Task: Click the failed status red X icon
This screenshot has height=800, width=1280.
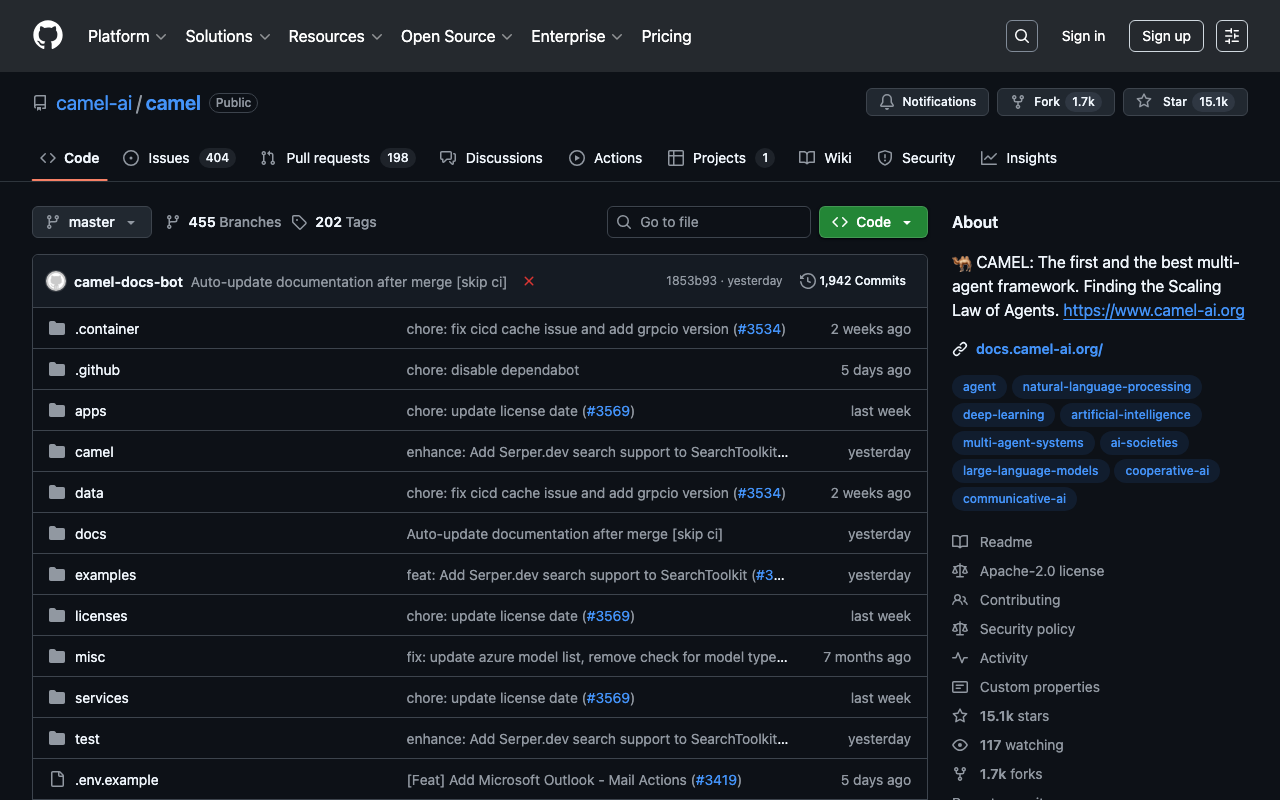Action: [x=529, y=281]
